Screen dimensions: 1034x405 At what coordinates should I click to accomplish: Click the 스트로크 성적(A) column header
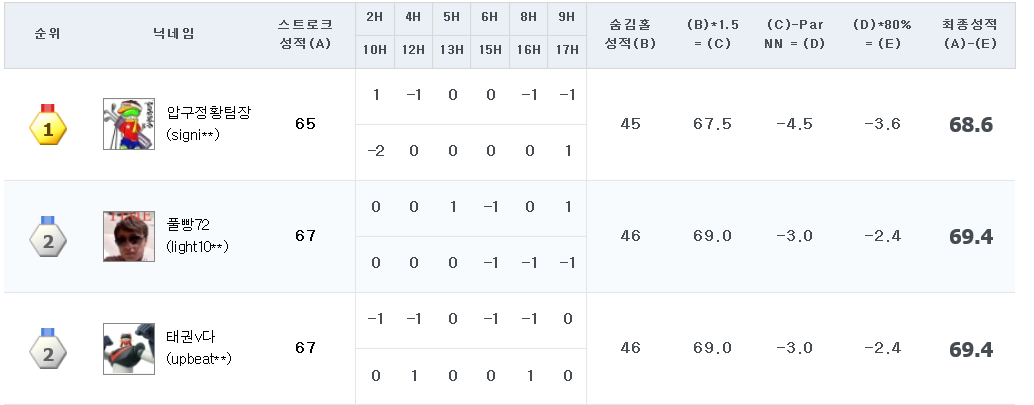(x=305, y=34)
